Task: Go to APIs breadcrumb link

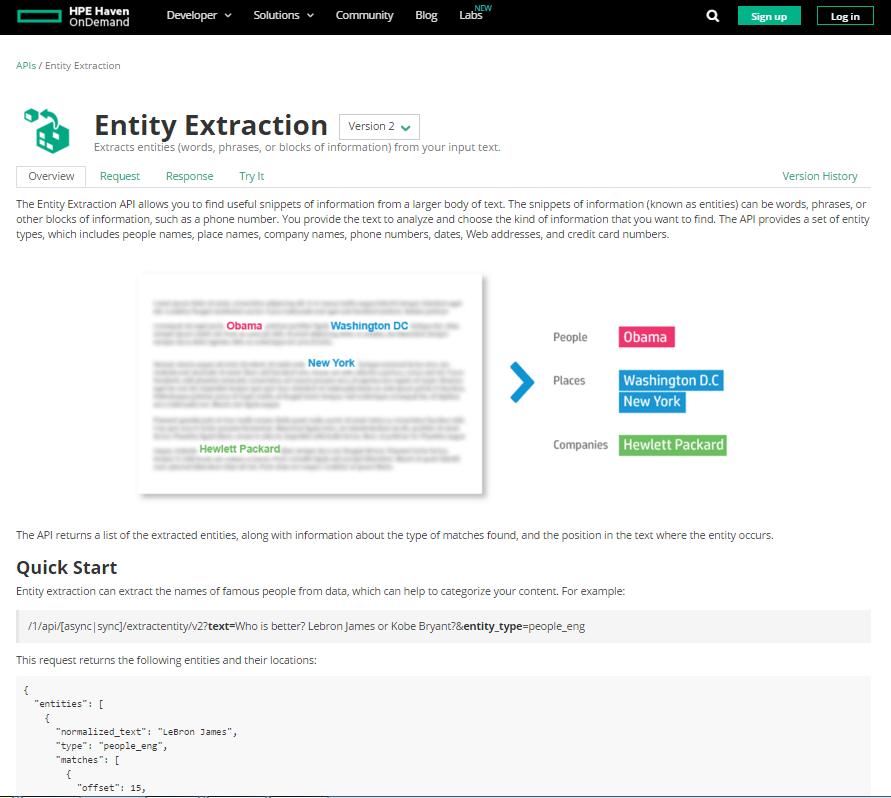Action: coord(26,65)
